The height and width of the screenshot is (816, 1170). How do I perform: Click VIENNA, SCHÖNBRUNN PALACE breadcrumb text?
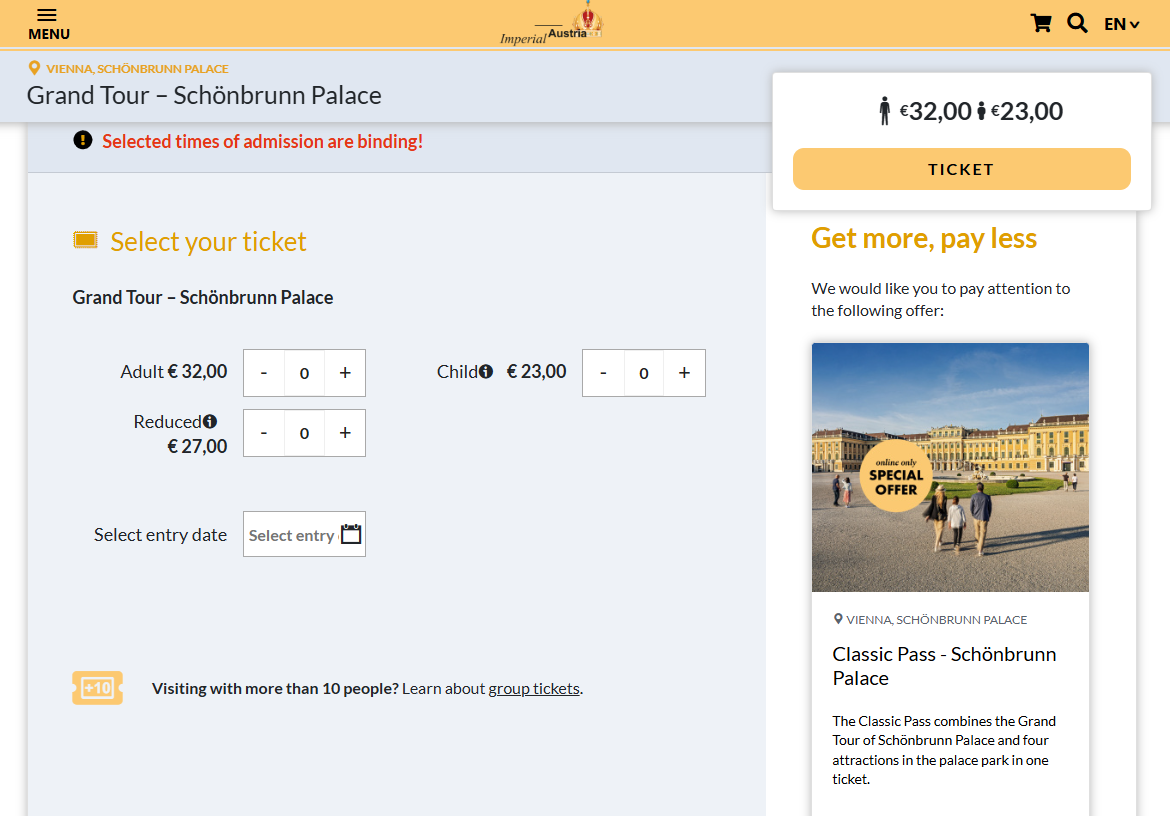pyautogui.click(x=137, y=69)
